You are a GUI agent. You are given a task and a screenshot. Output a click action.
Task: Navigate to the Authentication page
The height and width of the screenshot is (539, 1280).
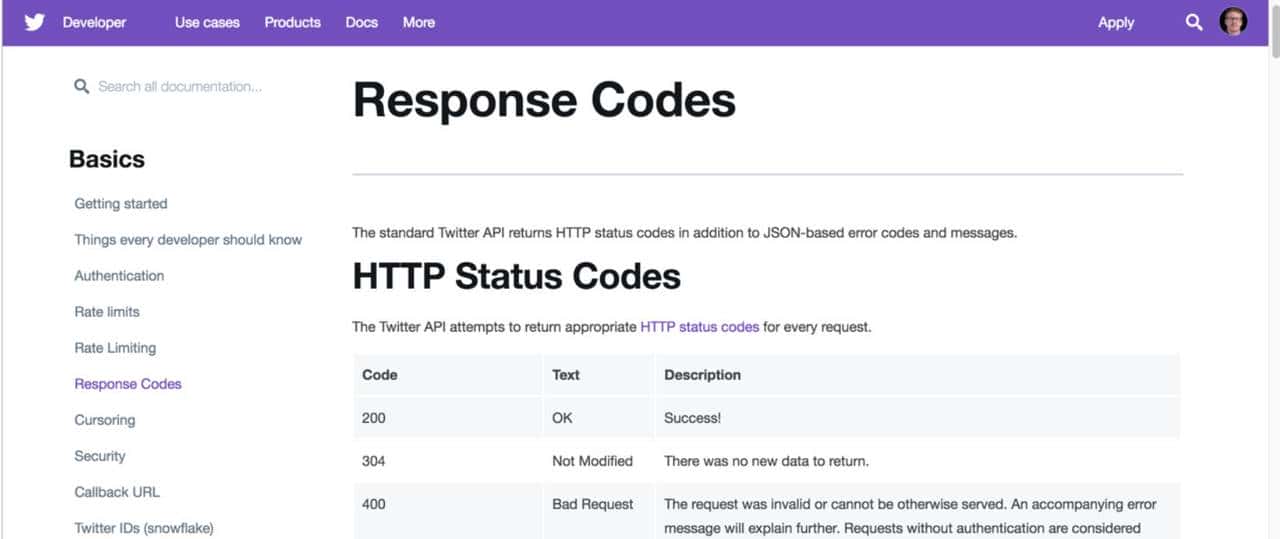[119, 276]
